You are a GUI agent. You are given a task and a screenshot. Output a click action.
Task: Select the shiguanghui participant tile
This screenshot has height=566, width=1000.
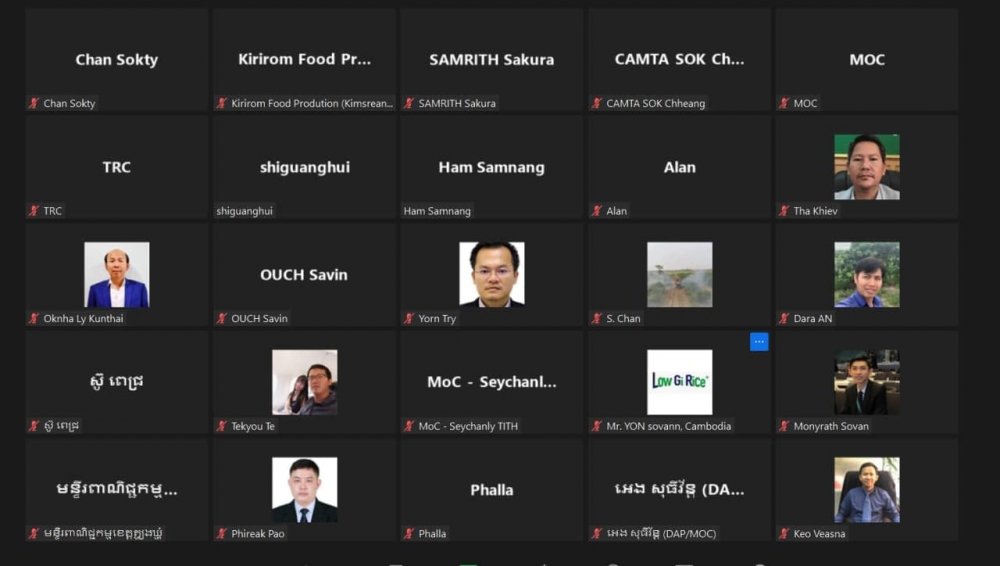click(x=304, y=167)
